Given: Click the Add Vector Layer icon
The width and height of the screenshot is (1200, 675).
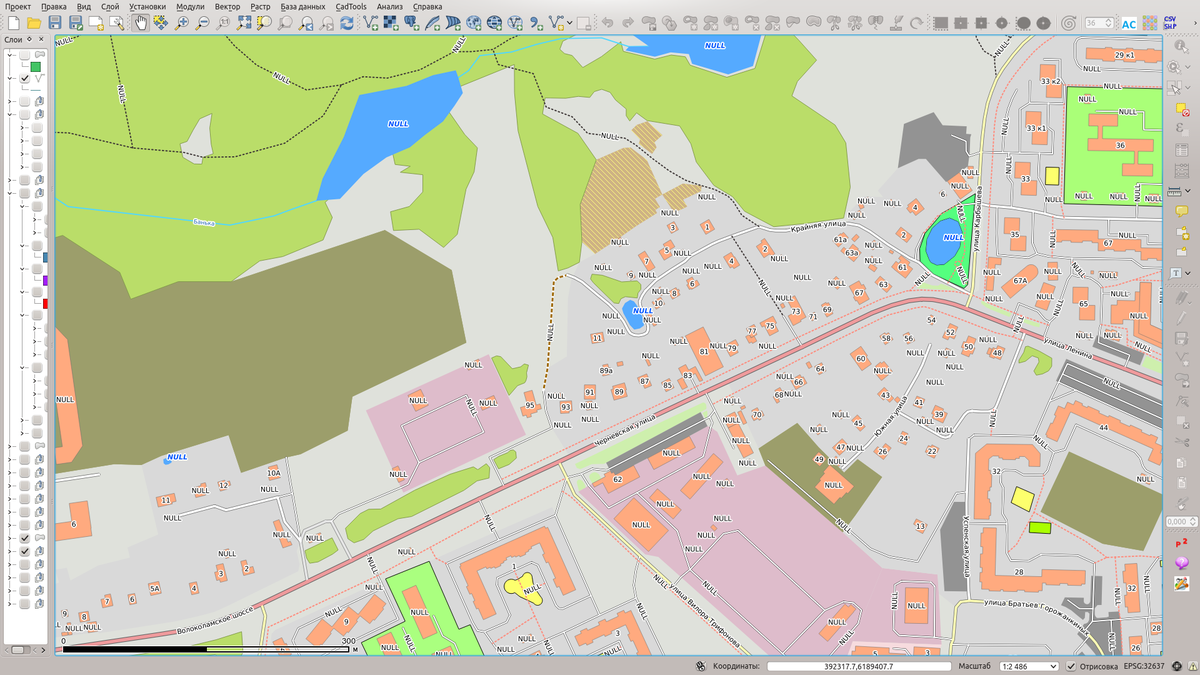Looking at the screenshot, I should coord(370,22).
